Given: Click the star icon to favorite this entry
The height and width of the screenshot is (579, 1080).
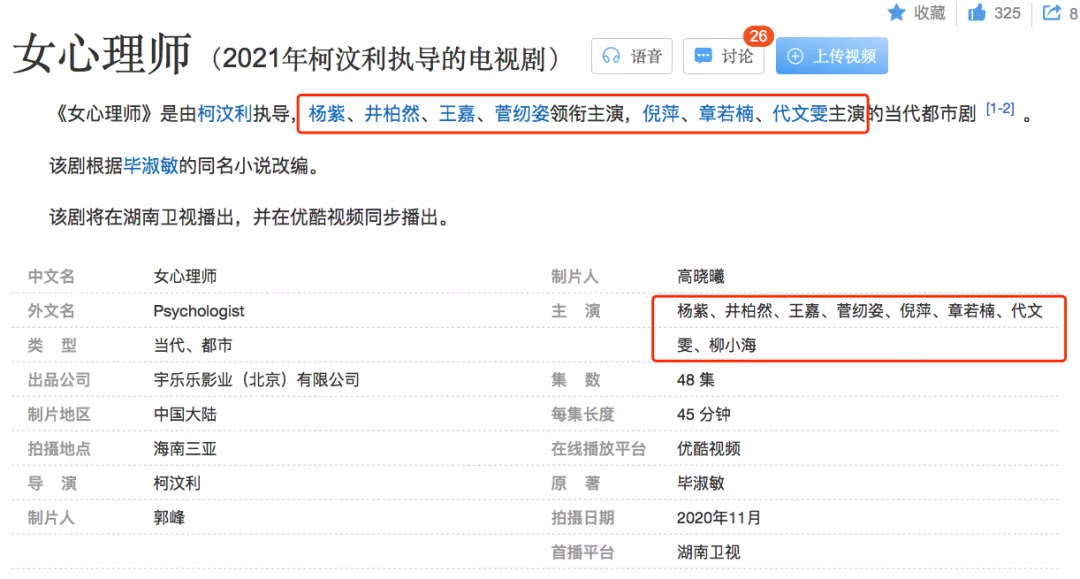Looking at the screenshot, I should (x=897, y=13).
